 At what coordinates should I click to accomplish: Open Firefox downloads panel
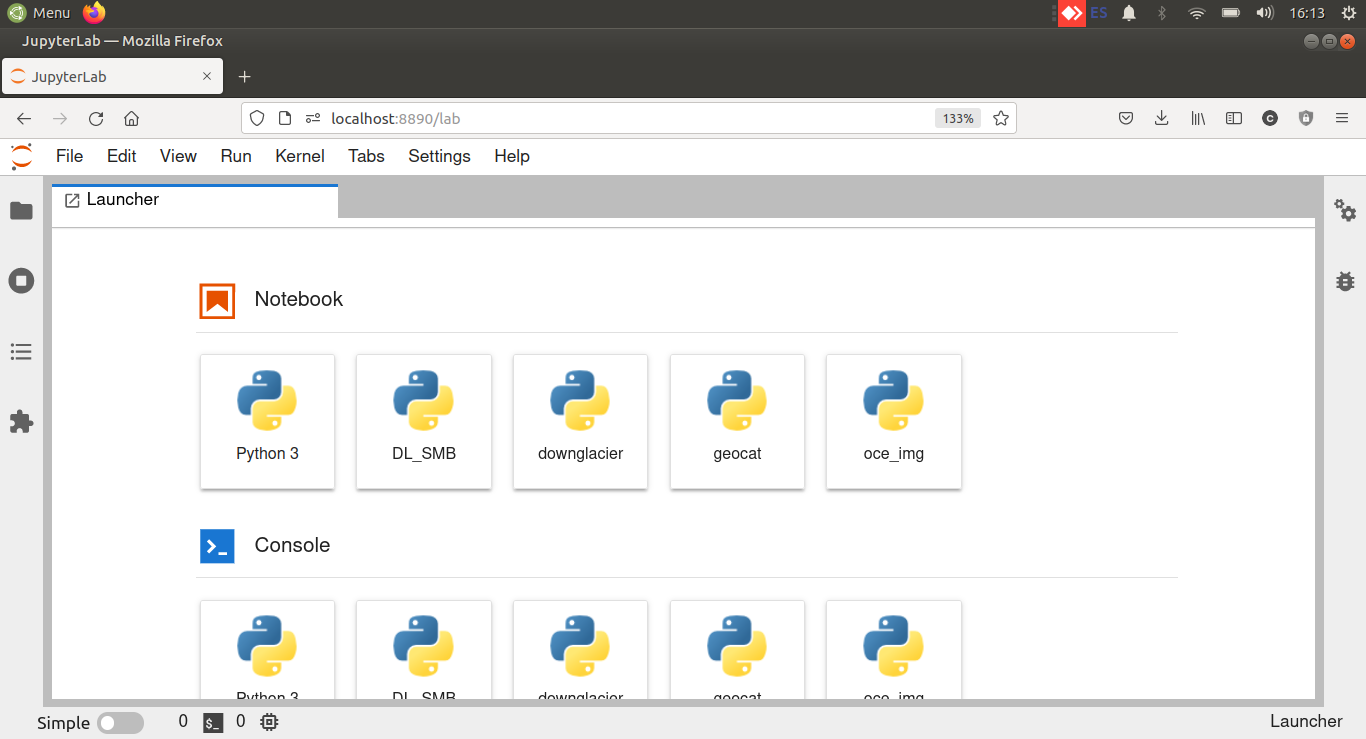[x=1161, y=118]
